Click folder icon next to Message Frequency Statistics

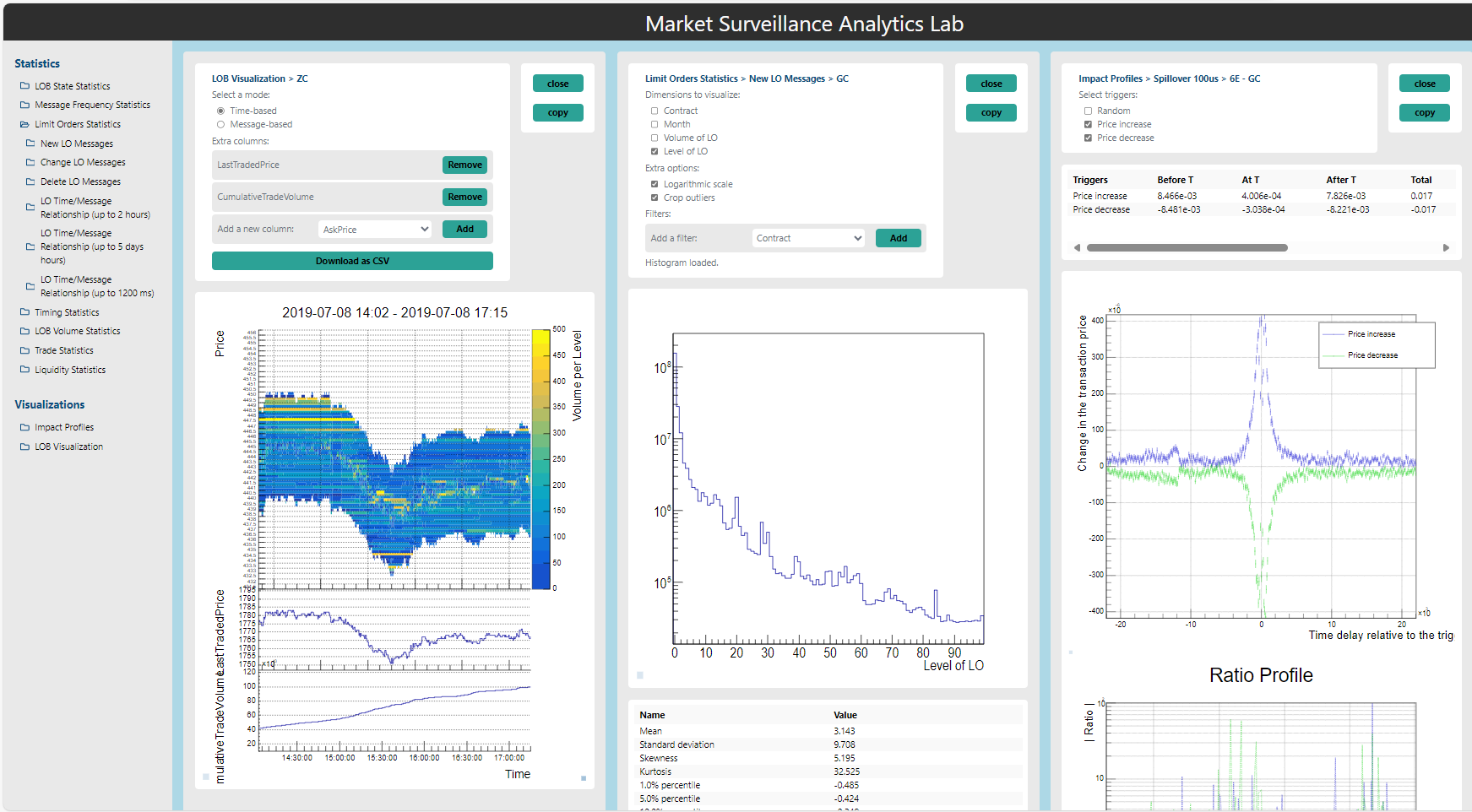tap(24, 106)
